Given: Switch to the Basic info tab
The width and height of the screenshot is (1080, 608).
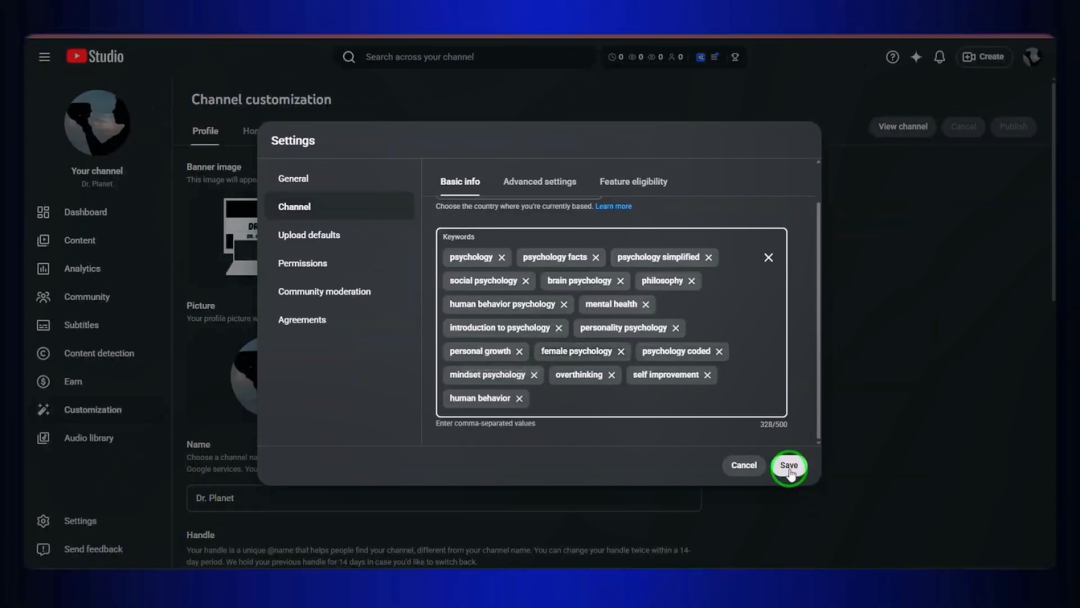Looking at the screenshot, I should coord(460,182).
